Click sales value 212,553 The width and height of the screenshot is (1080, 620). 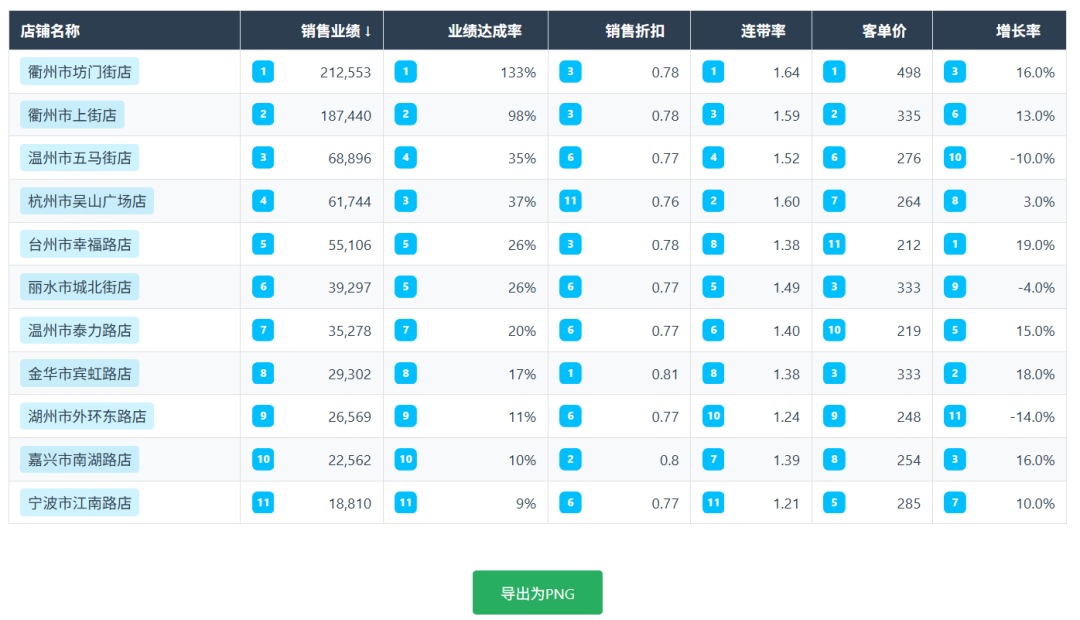coord(345,72)
